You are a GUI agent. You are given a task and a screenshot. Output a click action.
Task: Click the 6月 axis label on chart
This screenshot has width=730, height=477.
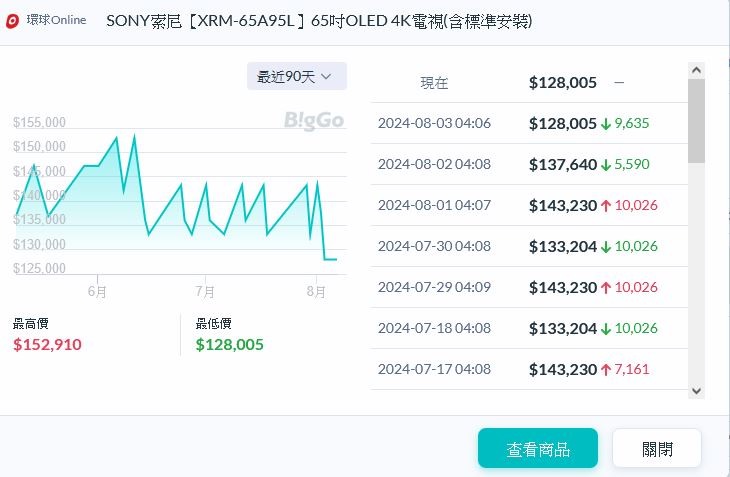click(x=97, y=291)
